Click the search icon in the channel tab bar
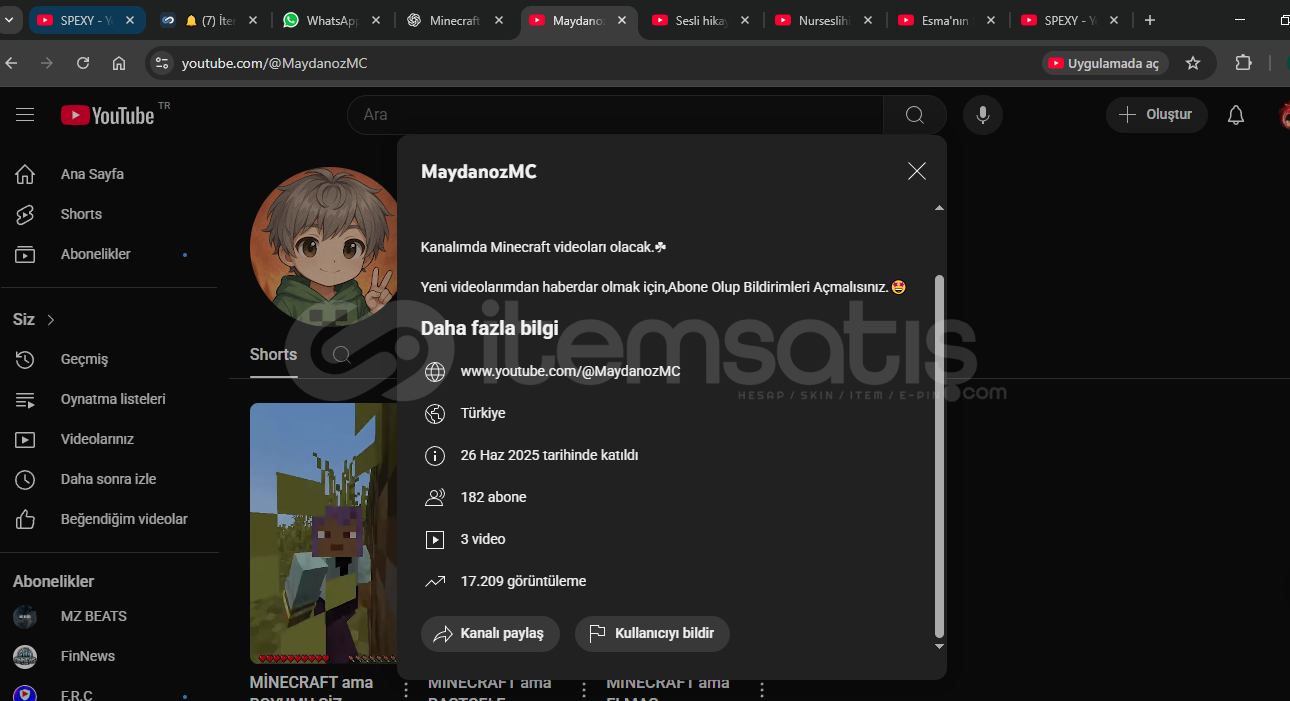The width and height of the screenshot is (1290, 701). [341, 355]
